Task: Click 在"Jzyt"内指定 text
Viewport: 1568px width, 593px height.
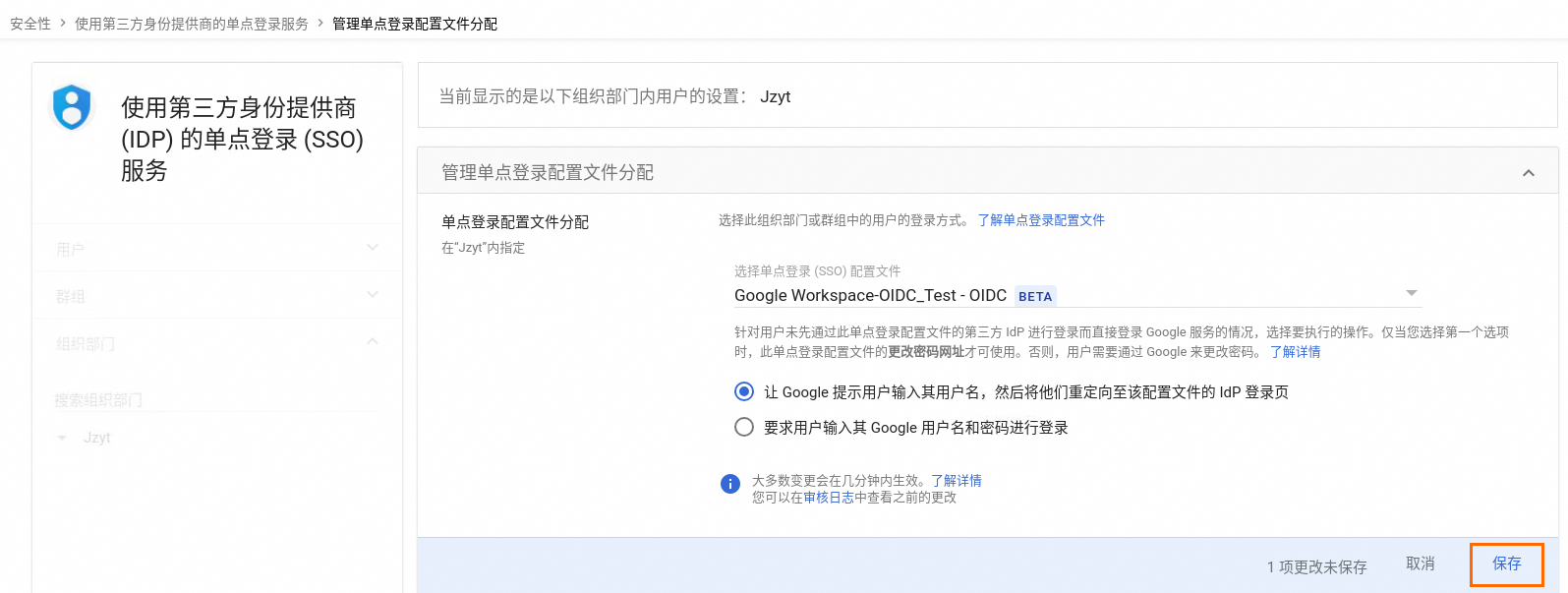Action: point(484,248)
